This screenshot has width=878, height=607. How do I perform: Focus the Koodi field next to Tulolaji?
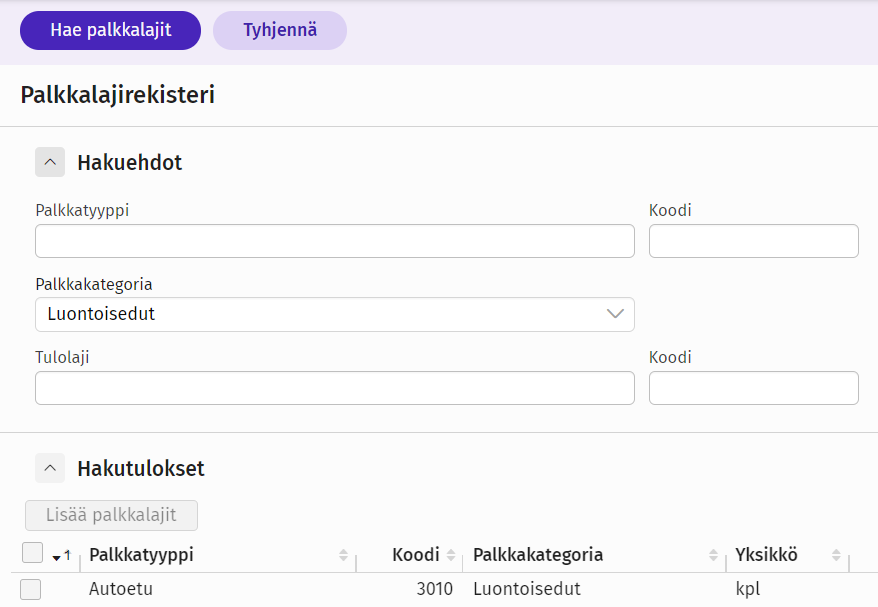[753, 387]
